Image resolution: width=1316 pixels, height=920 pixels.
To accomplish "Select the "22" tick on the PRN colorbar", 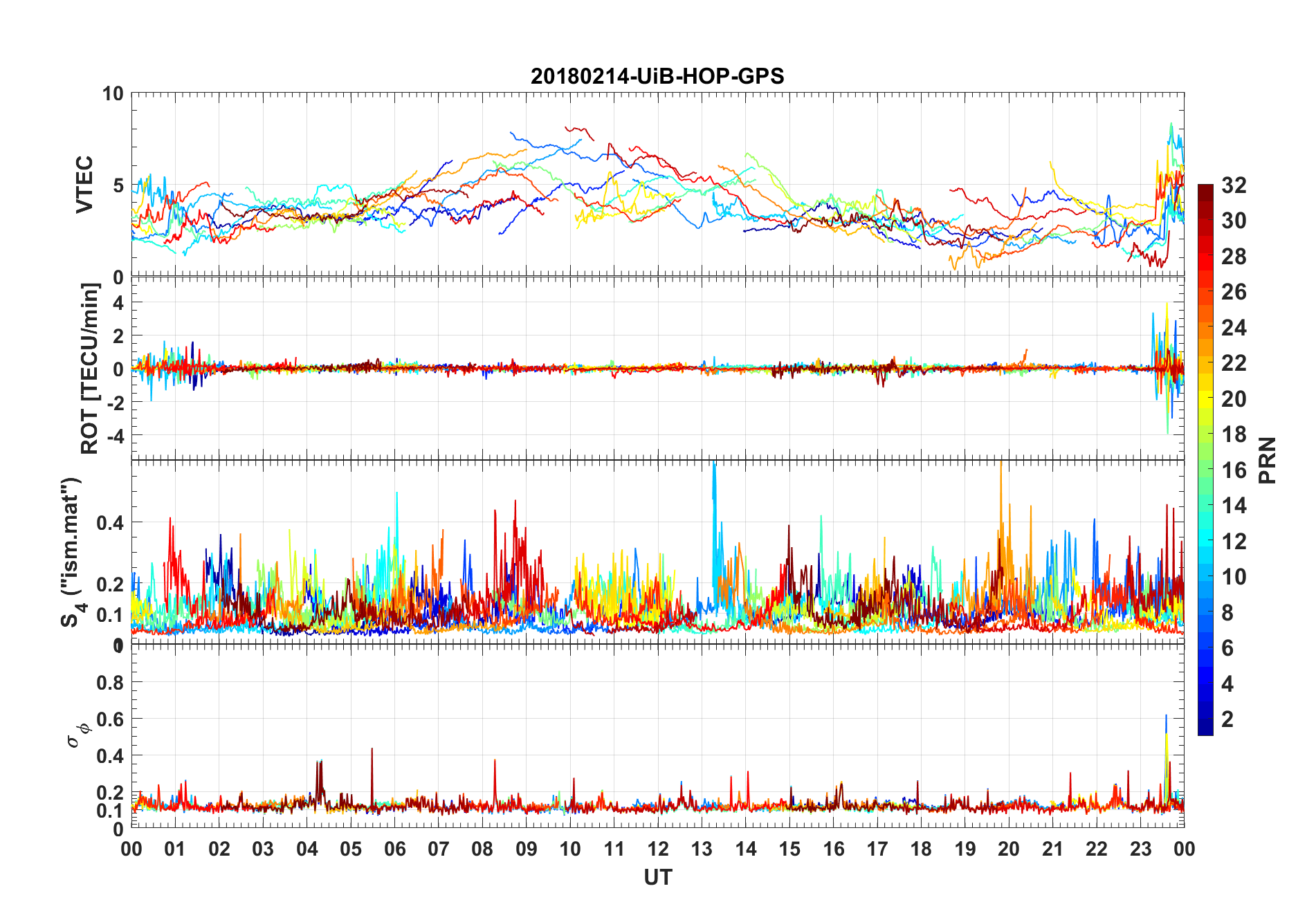I will (x=1234, y=362).
